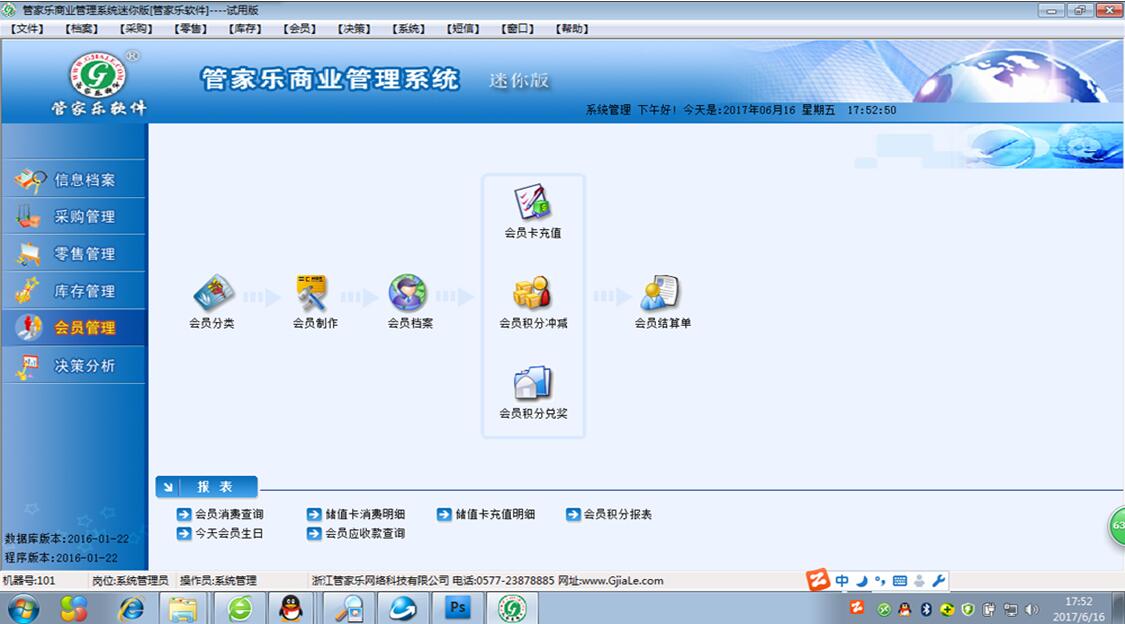This screenshot has height=624, width=1125.
Task: Open the 会员制作 card-making icon
Action: point(314,301)
